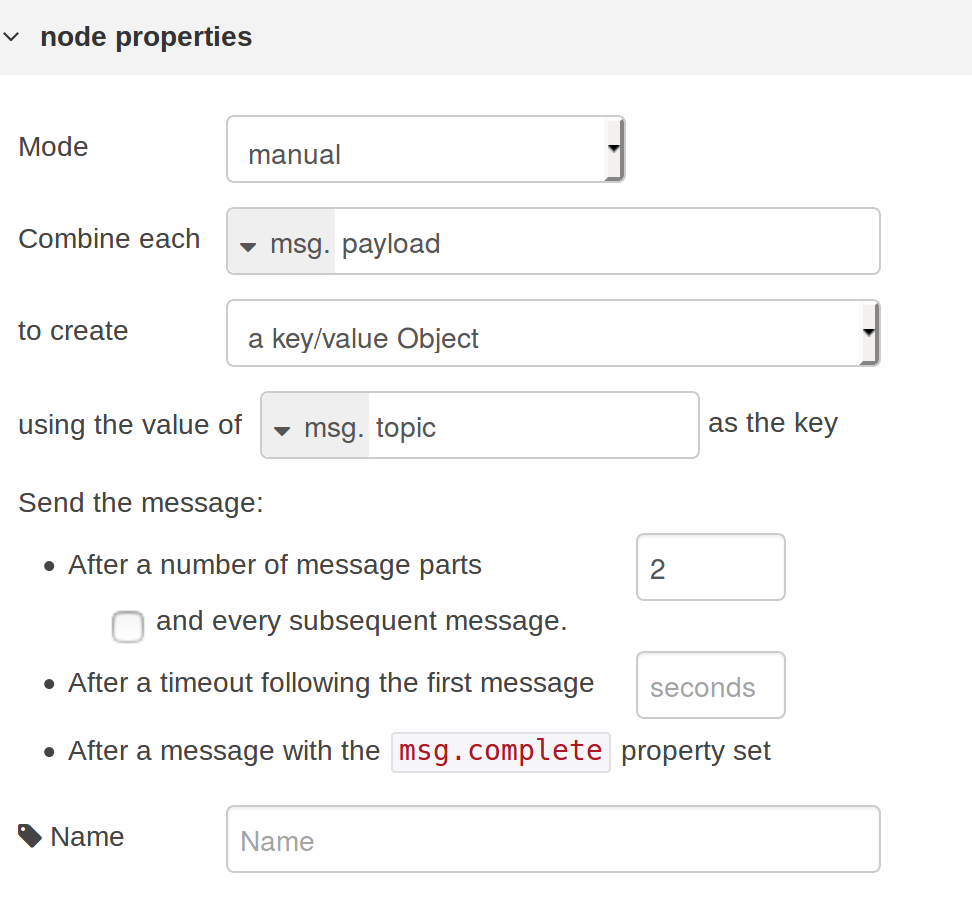Click the 'node properties' heading text
This screenshot has height=922, width=972.
point(146,37)
